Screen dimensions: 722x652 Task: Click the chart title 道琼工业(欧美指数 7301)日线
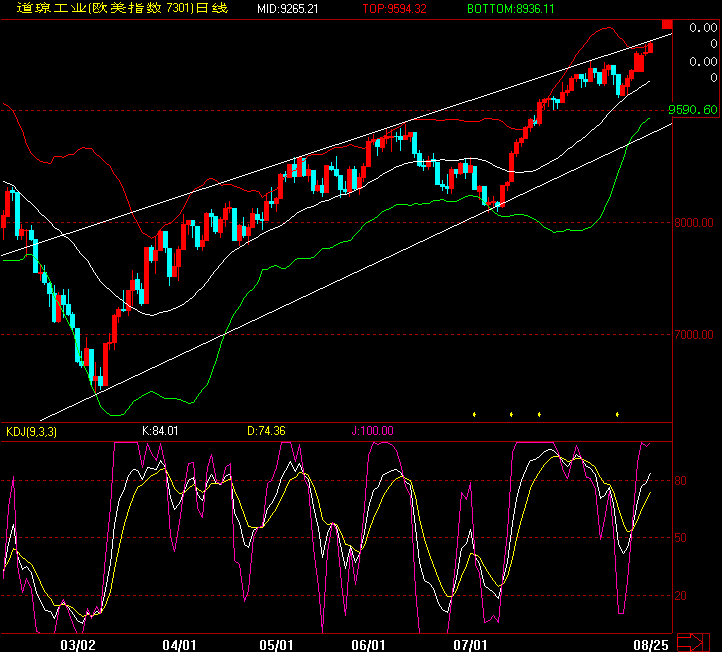click(x=122, y=8)
